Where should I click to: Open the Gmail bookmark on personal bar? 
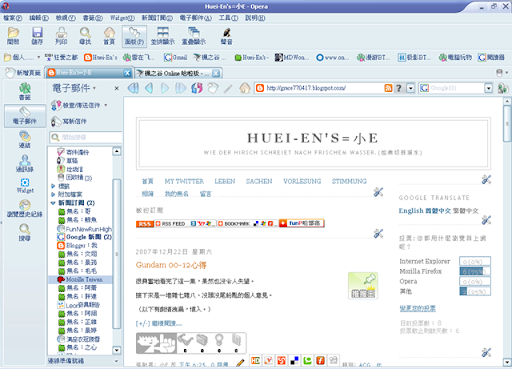pyautogui.click(x=176, y=57)
